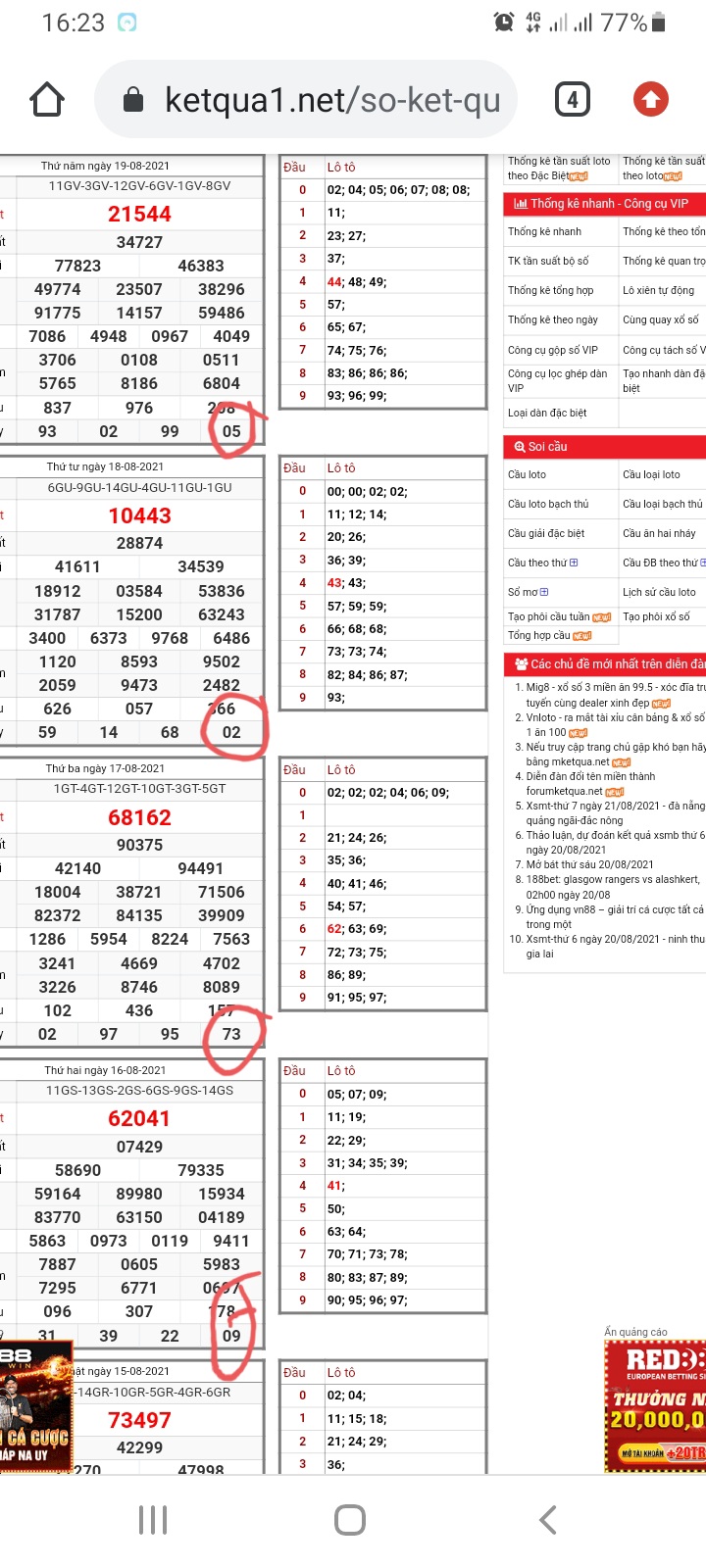Tap the Thống kê nhanh - Công cụ VIP header
This screenshot has width=706, height=1568.
point(604,204)
